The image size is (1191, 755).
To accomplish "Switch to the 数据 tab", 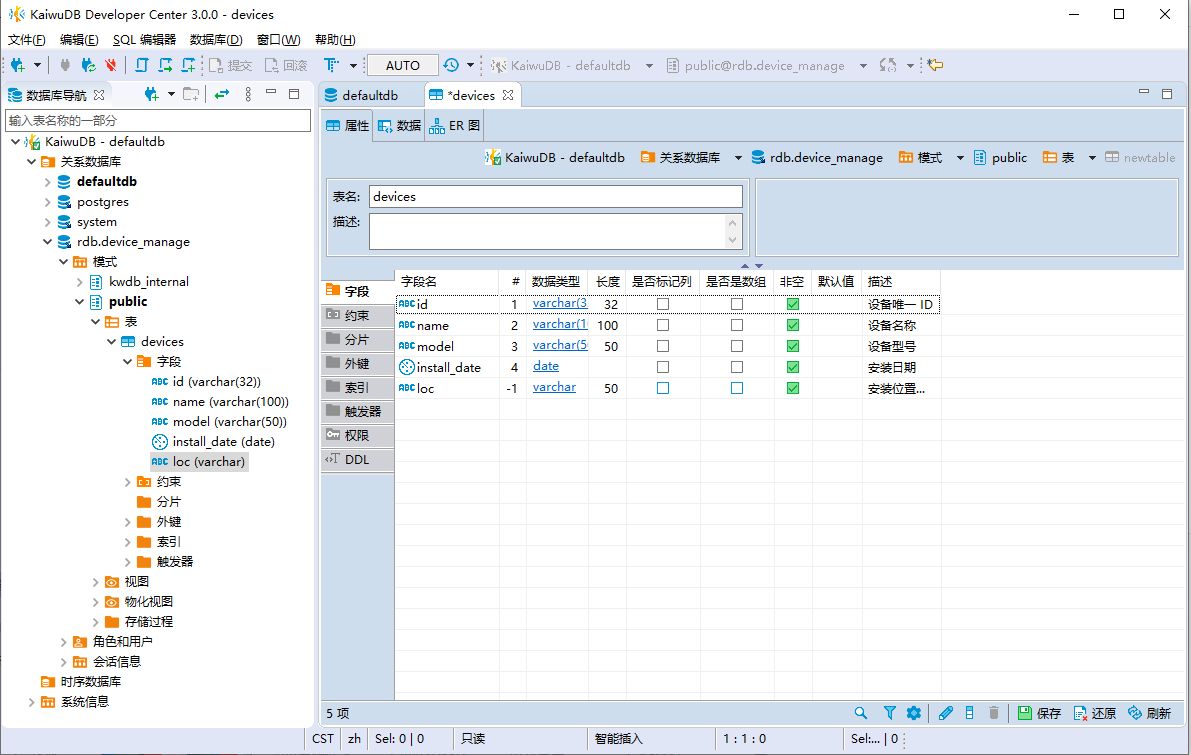I will [399, 125].
